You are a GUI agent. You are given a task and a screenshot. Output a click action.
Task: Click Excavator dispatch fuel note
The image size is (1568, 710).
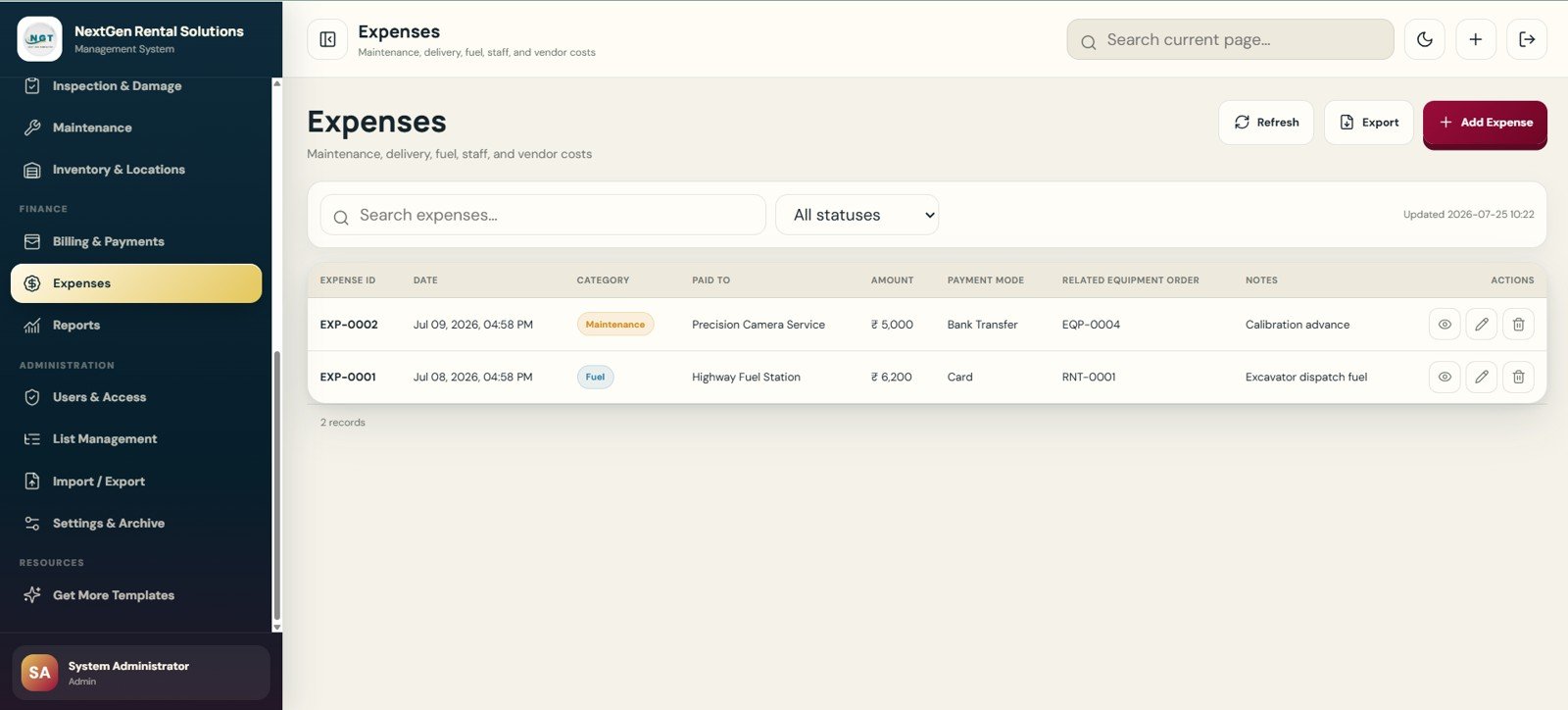point(1306,377)
